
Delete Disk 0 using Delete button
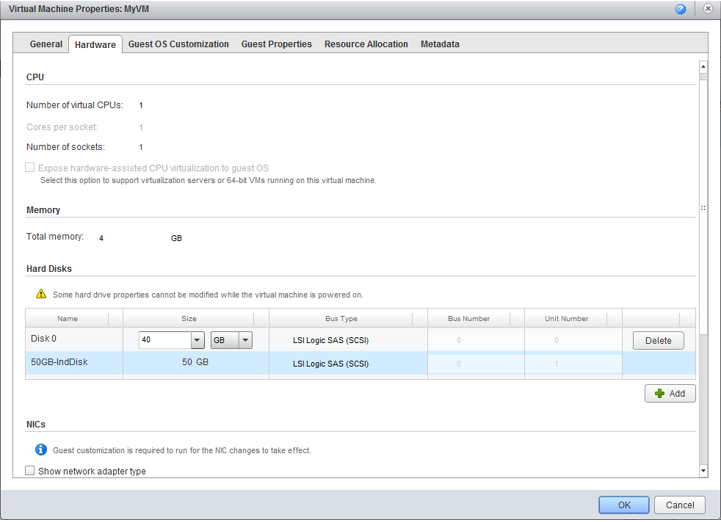(658, 340)
